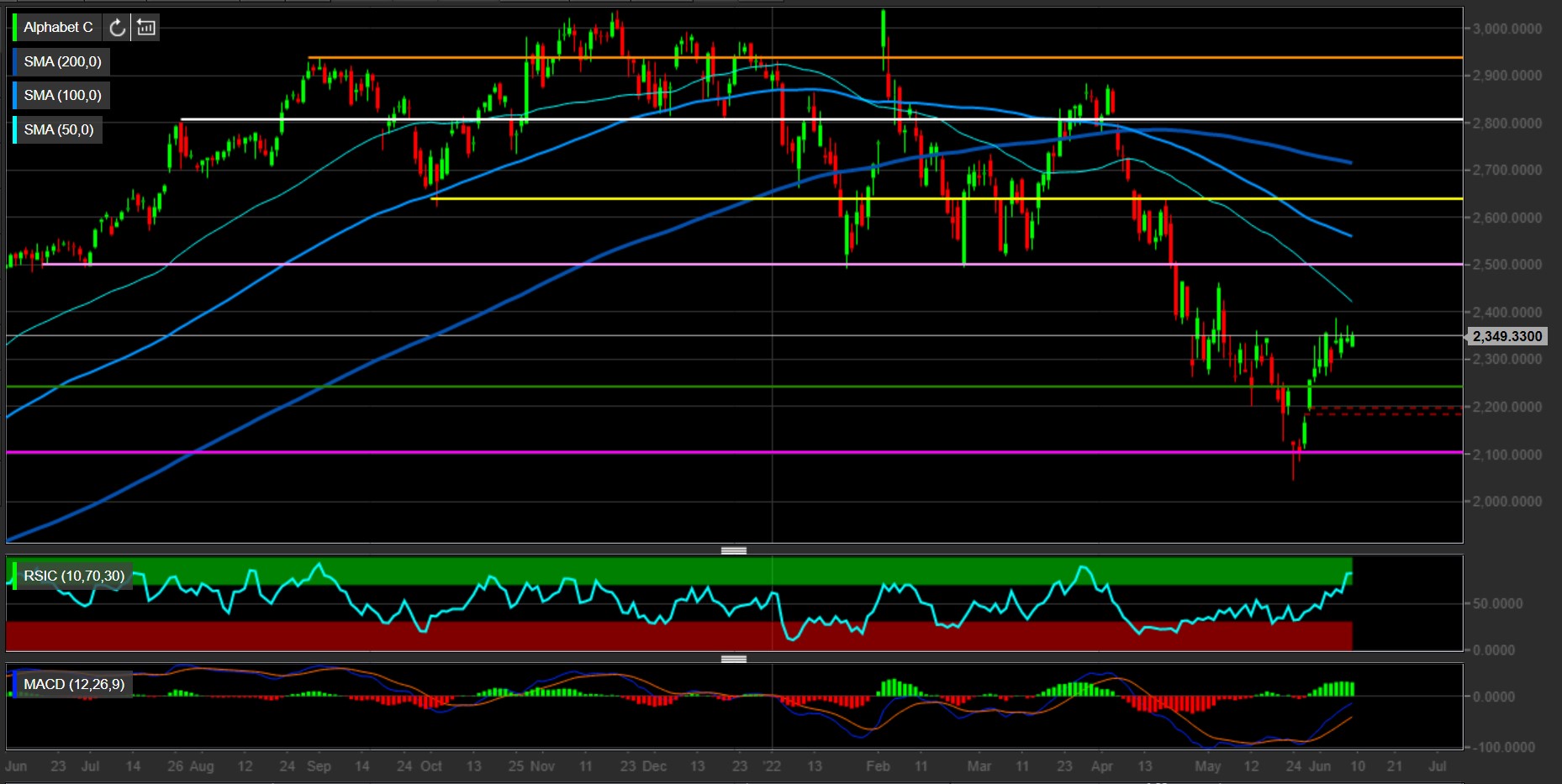The height and width of the screenshot is (784, 1562).
Task: Open the RSIC (10,70,30) indicator label
Action: (x=74, y=576)
